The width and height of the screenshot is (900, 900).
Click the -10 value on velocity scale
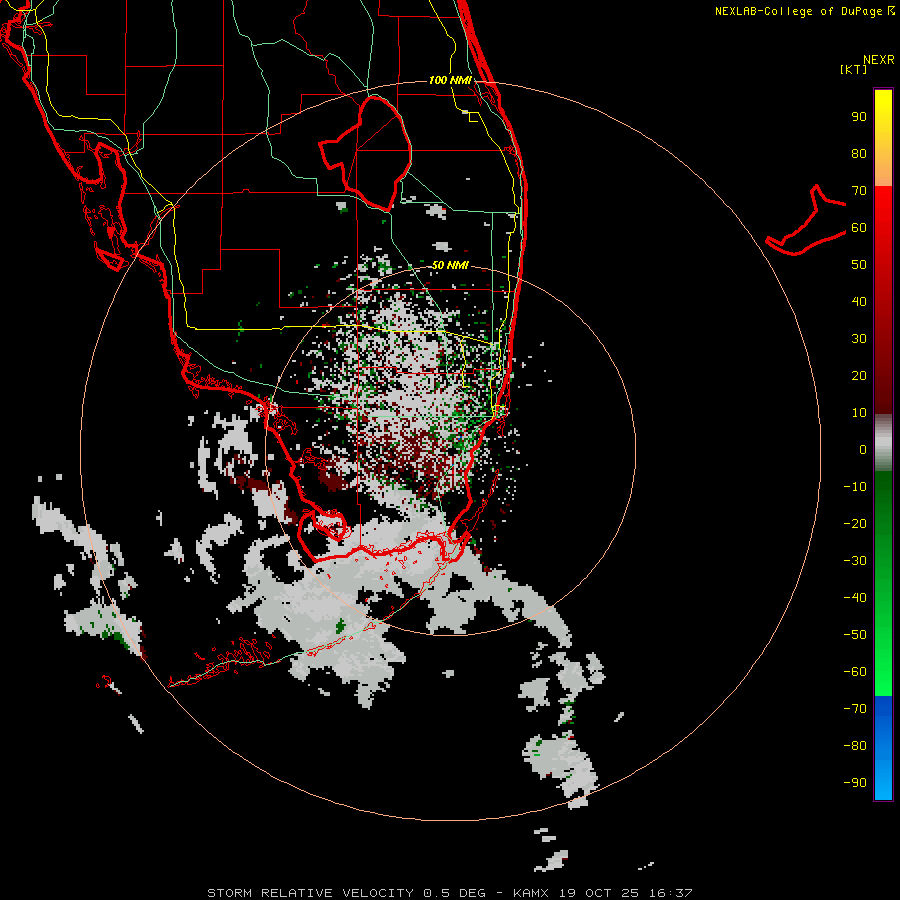tap(855, 487)
